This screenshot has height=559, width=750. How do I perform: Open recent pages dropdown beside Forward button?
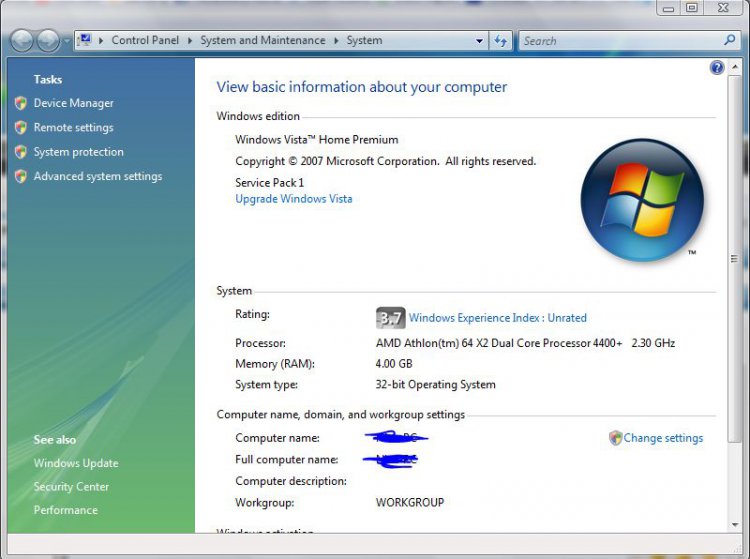[x=66, y=41]
